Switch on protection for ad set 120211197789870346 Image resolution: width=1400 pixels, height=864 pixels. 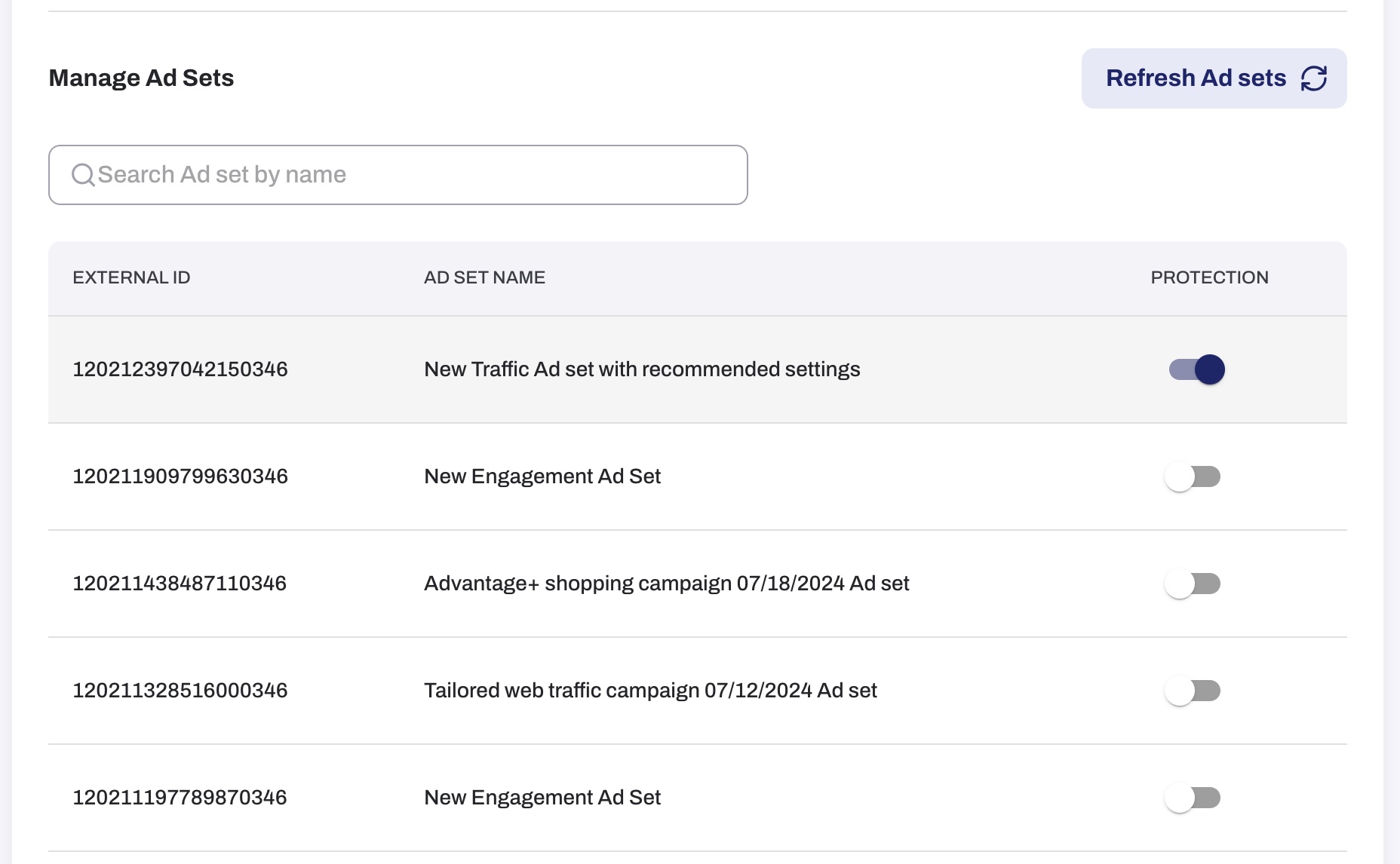[1193, 798]
